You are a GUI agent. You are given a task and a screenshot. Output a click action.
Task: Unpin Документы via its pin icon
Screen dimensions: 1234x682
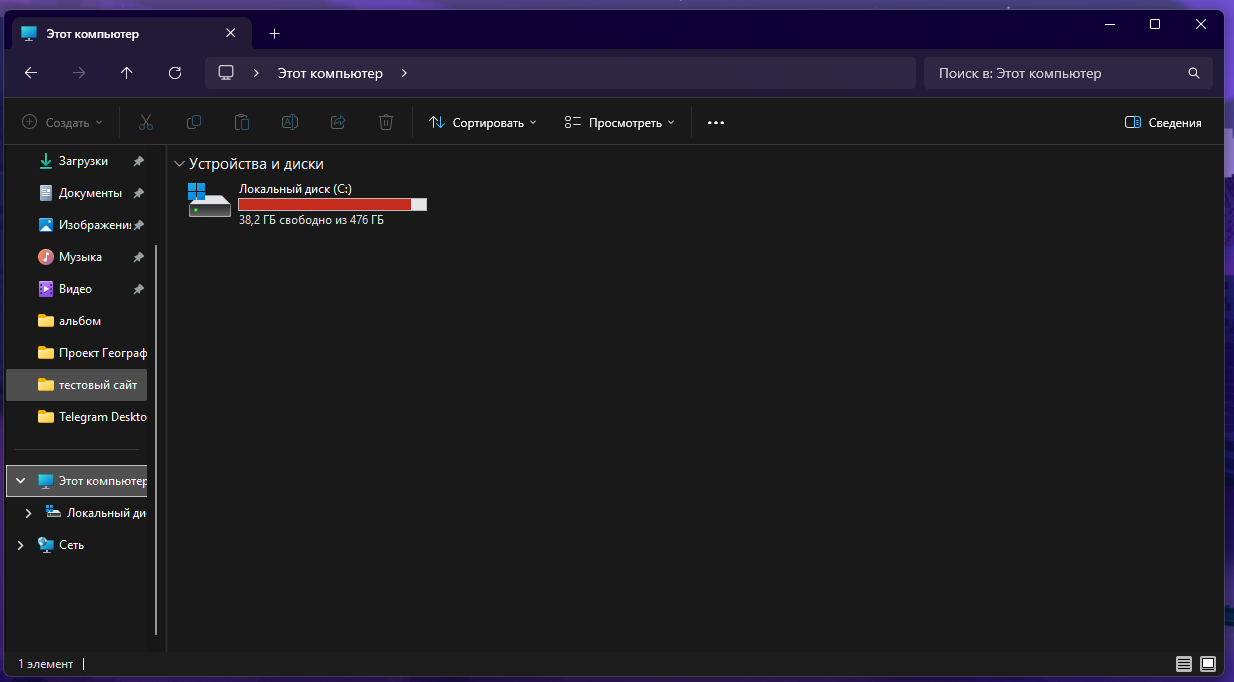139,193
